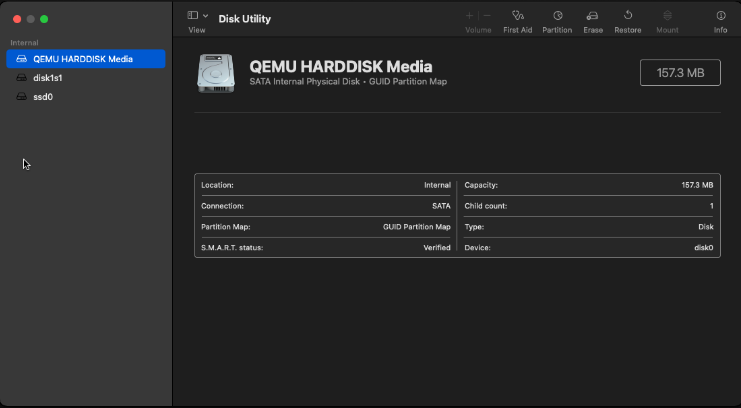Image resolution: width=741 pixels, height=408 pixels.
Task: Click the SATA Internal Physical Disk subtitle
Action: [x=348, y=82]
